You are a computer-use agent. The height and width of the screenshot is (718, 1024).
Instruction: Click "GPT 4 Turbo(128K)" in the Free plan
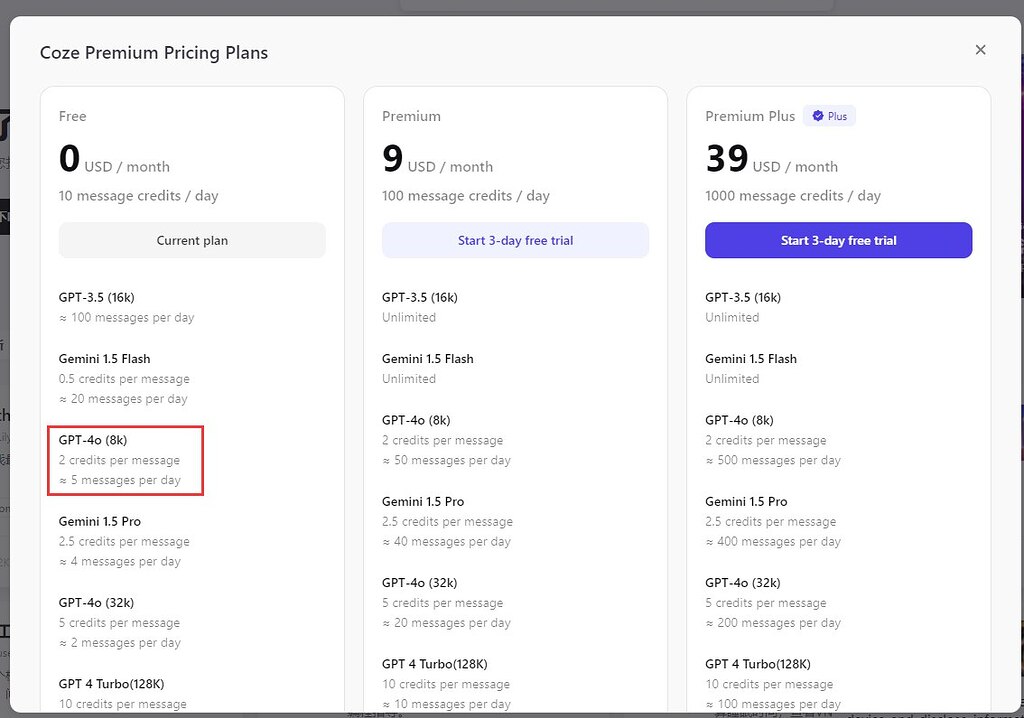click(x=112, y=684)
